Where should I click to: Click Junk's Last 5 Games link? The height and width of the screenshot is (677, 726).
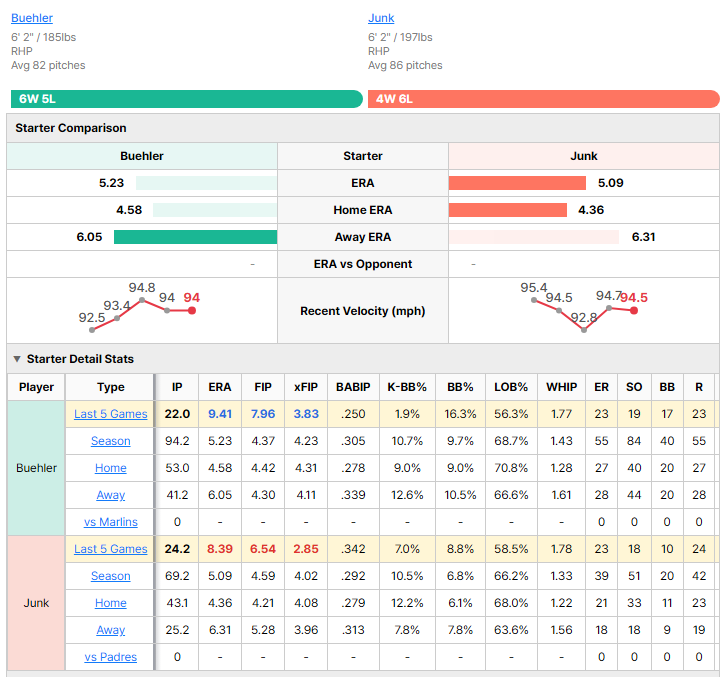click(111, 549)
